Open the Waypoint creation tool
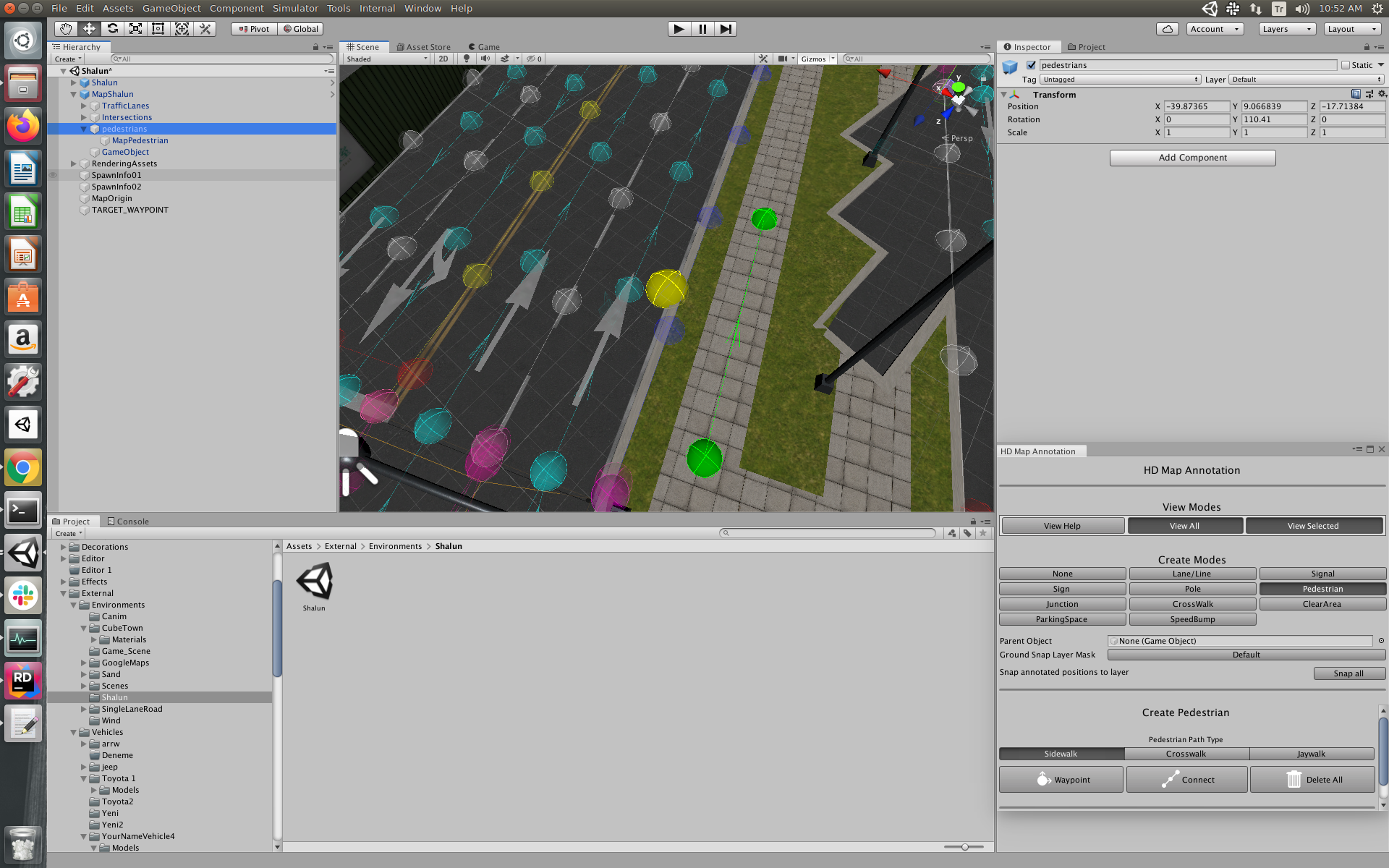Viewport: 1389px width, 868px height. pos(1061,779)
